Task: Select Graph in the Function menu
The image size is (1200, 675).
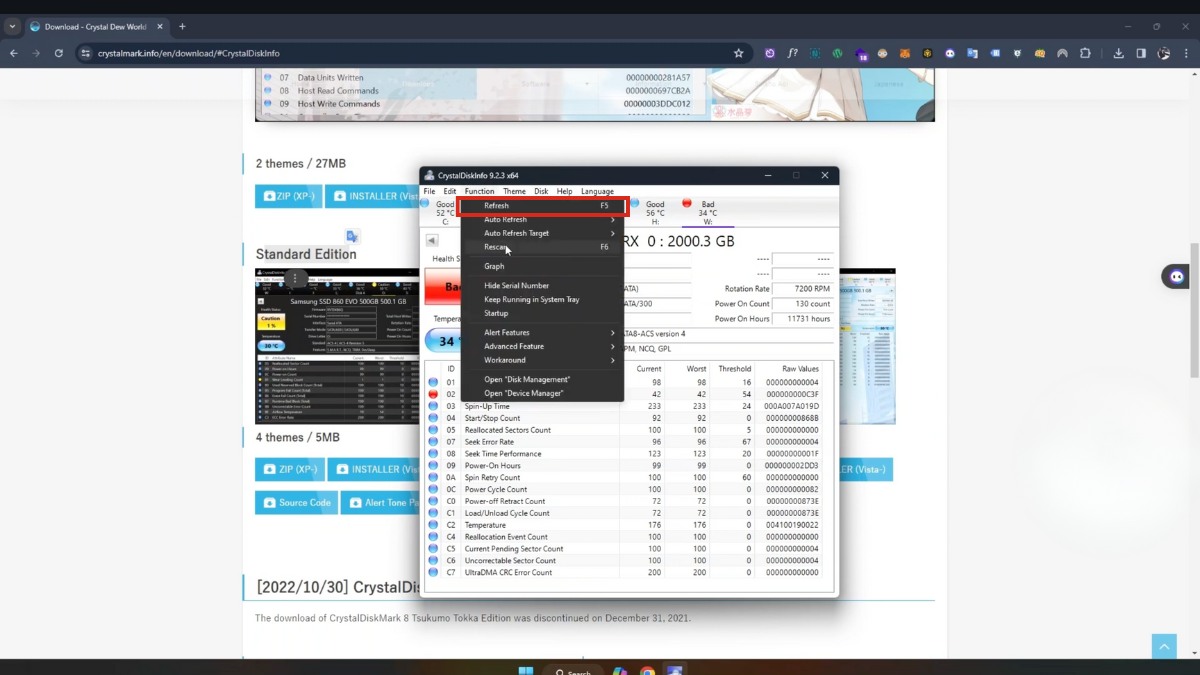Action: pyautogui.click(x=542, y=266)
